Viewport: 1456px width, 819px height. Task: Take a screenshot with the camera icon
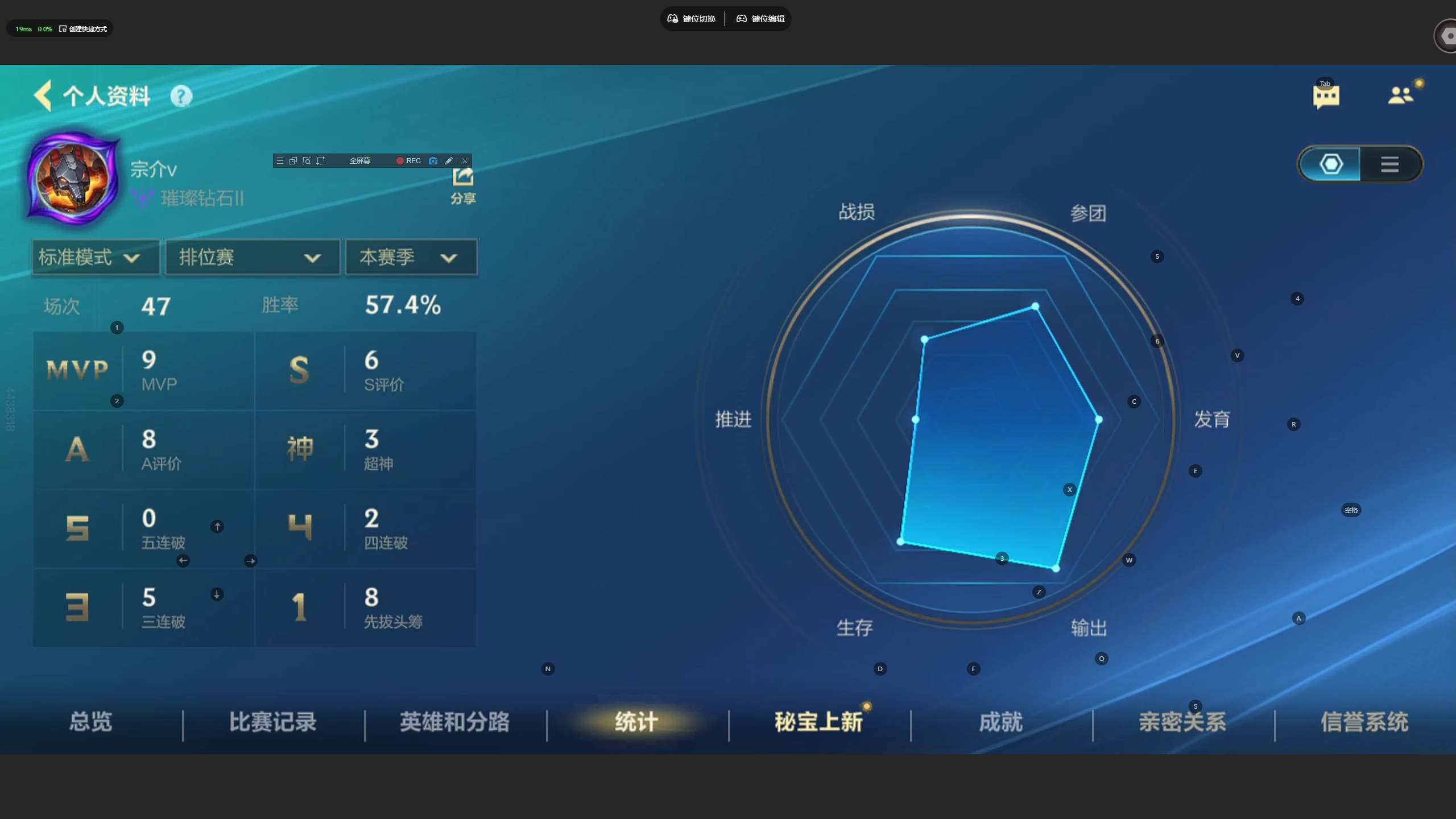pyautogui.click(x=433, y=161)
